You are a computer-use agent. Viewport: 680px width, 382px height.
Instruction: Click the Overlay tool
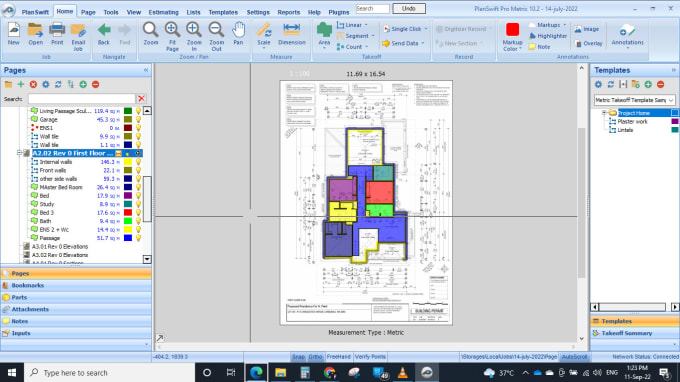pyautogui.click(x=588, y=43)
